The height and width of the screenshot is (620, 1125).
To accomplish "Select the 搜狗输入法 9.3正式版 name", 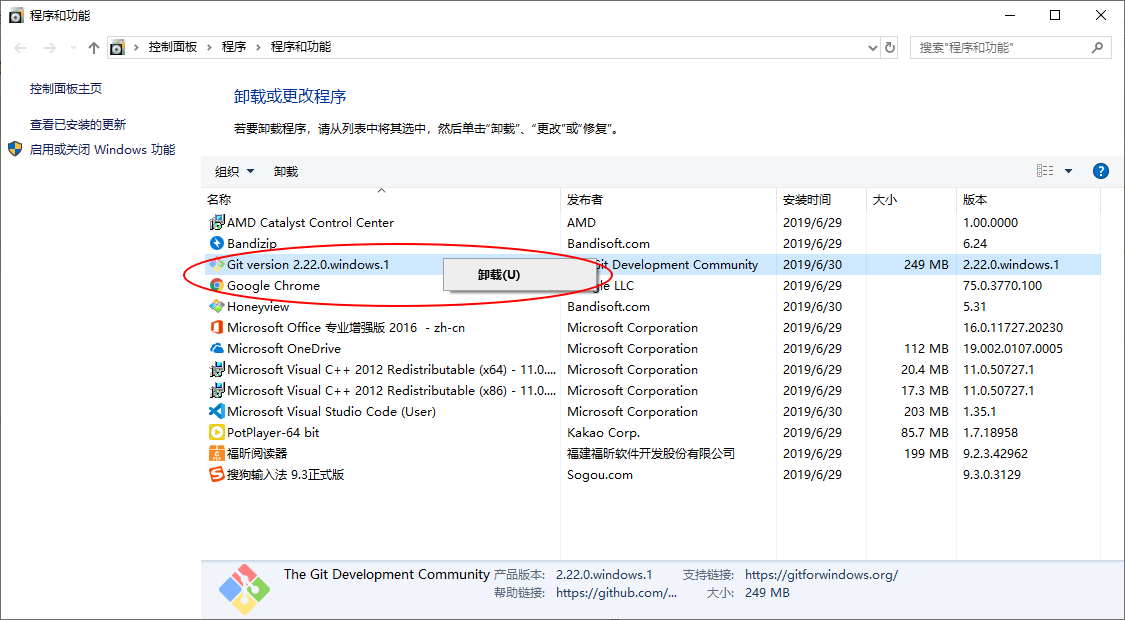I will point(286,475).
